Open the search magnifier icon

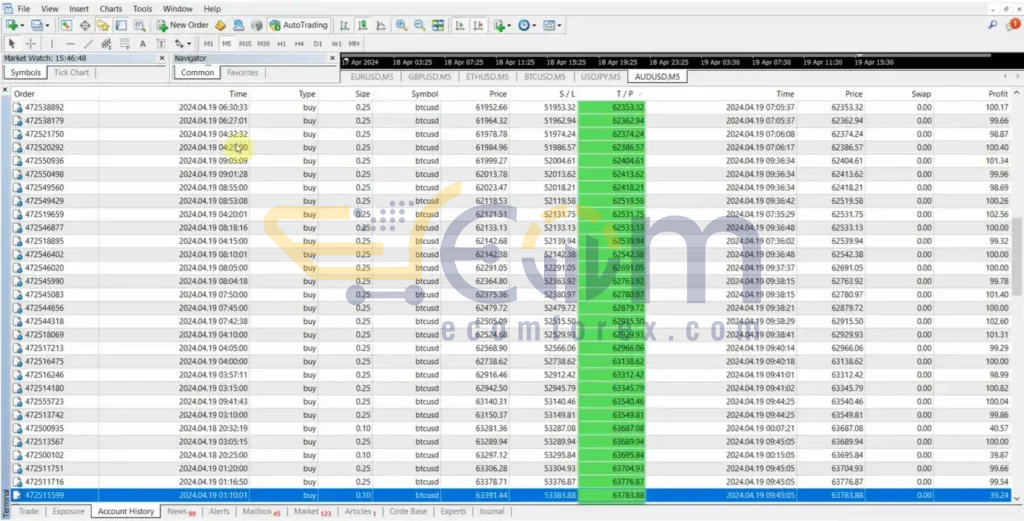tap(993, 25)
